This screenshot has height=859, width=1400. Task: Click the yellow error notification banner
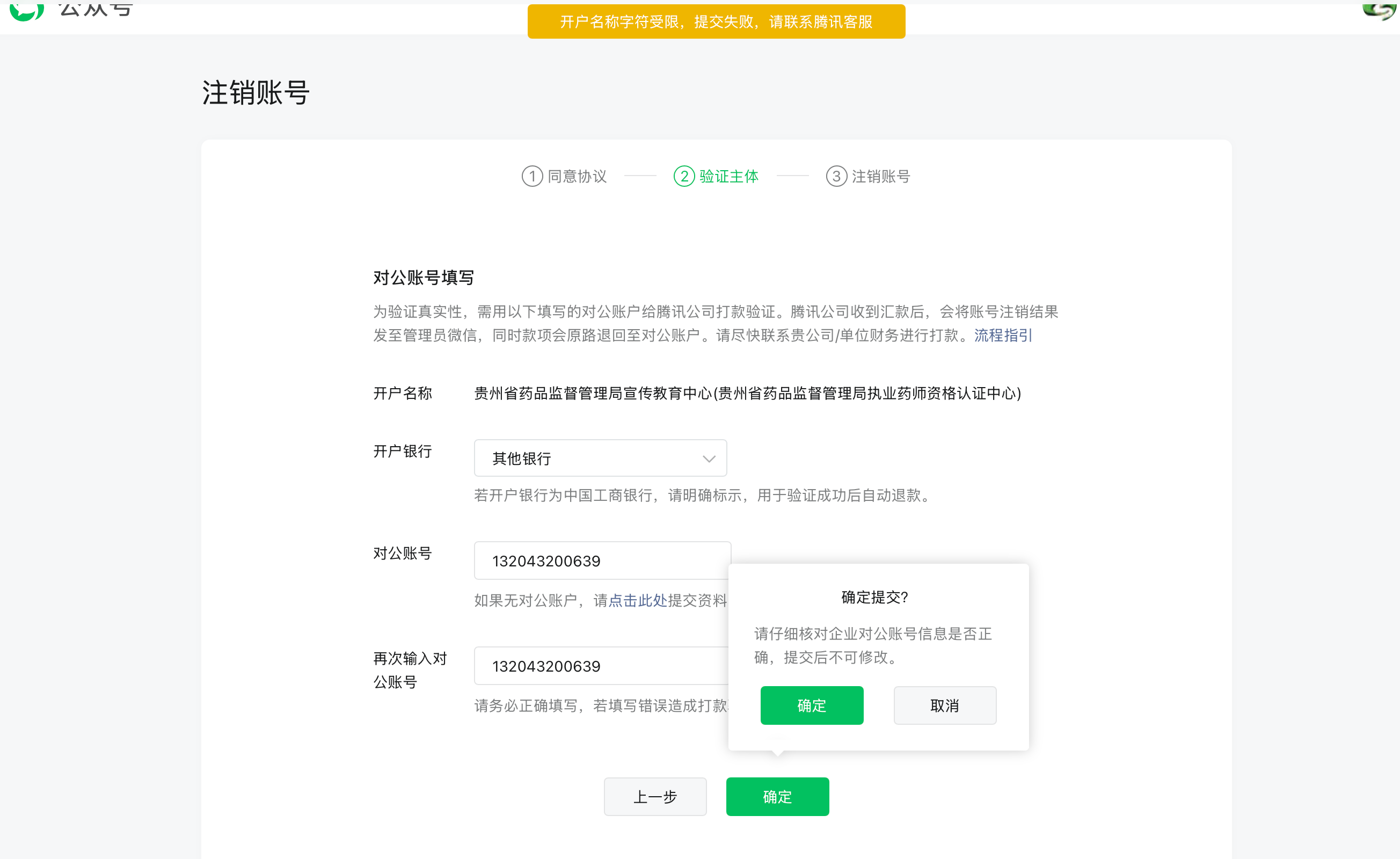point(716,21)
